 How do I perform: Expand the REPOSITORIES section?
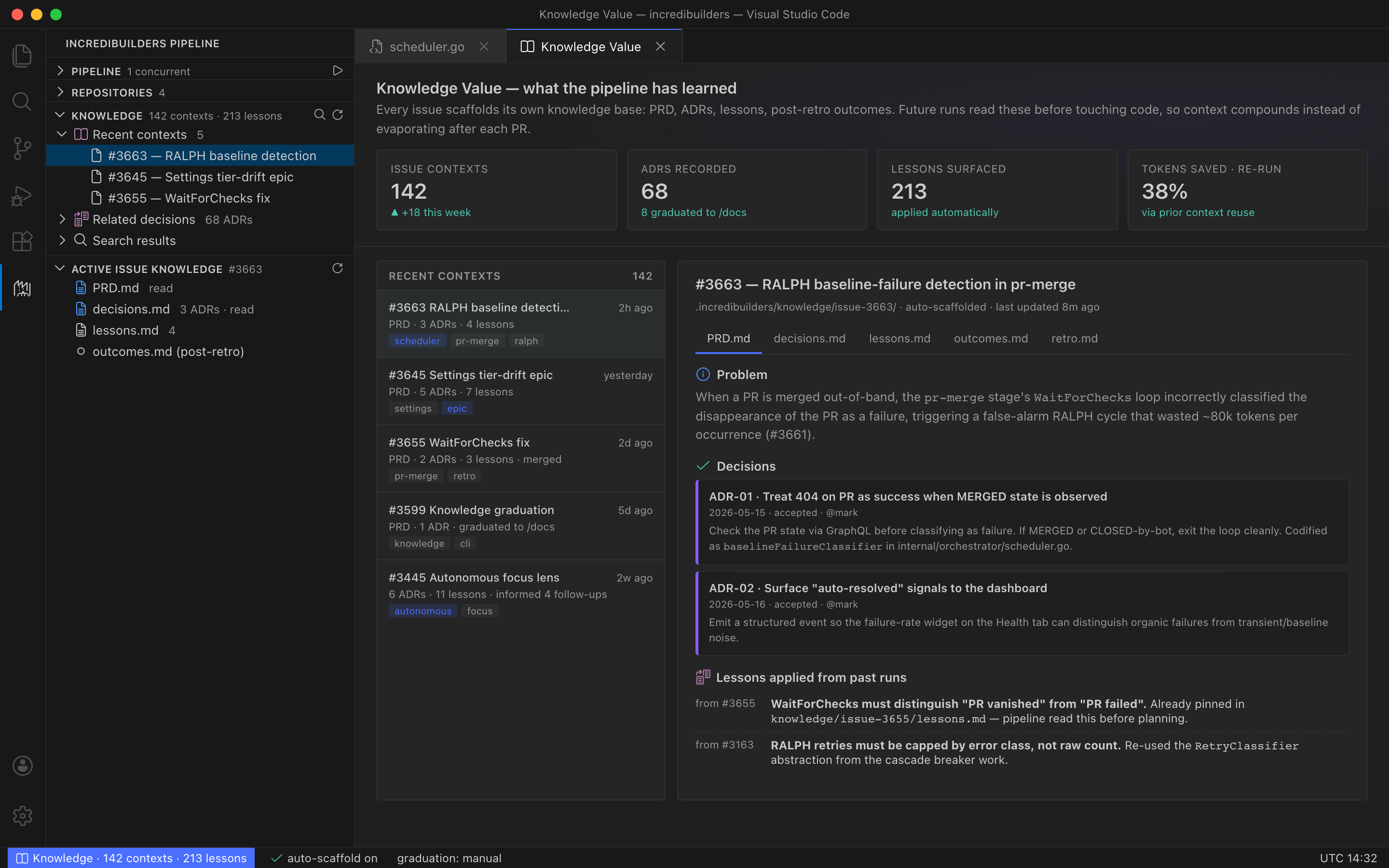[60, 92]
